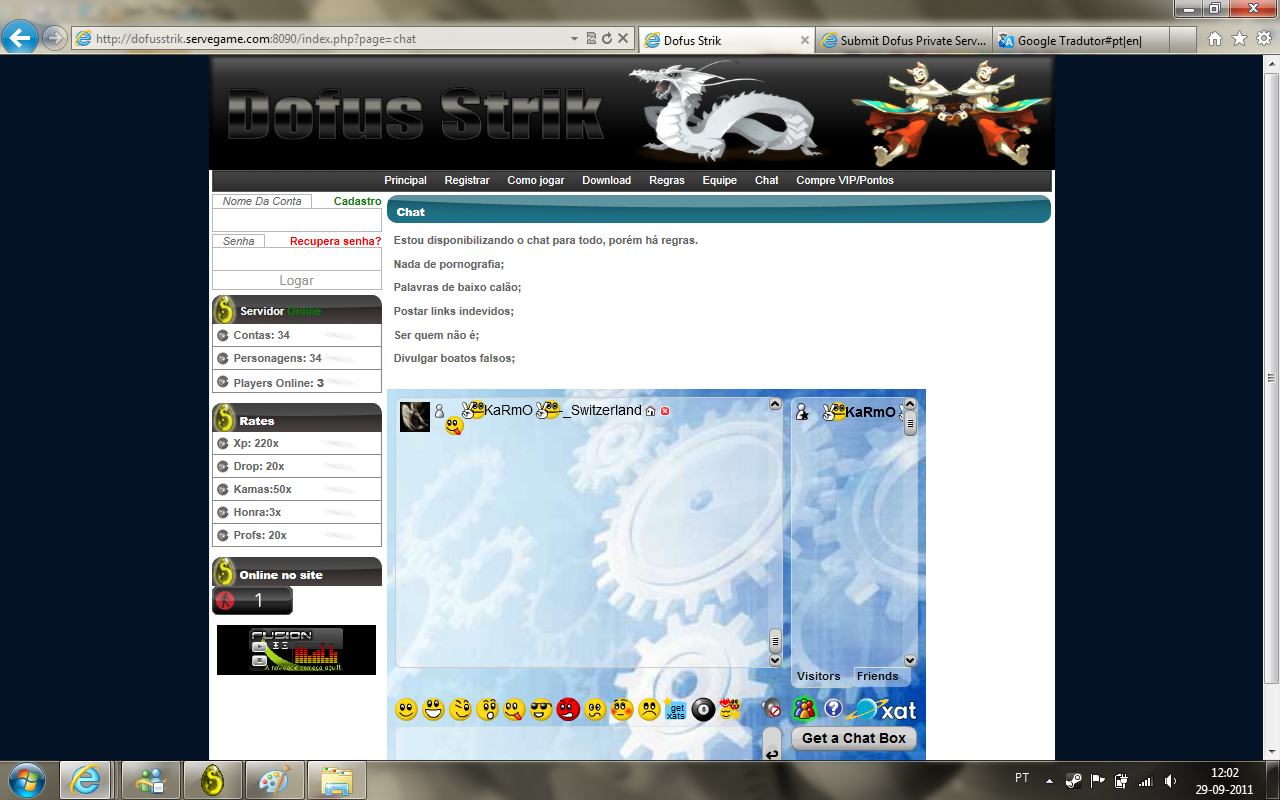Switch to the Visitors tab

pos(819,676)
